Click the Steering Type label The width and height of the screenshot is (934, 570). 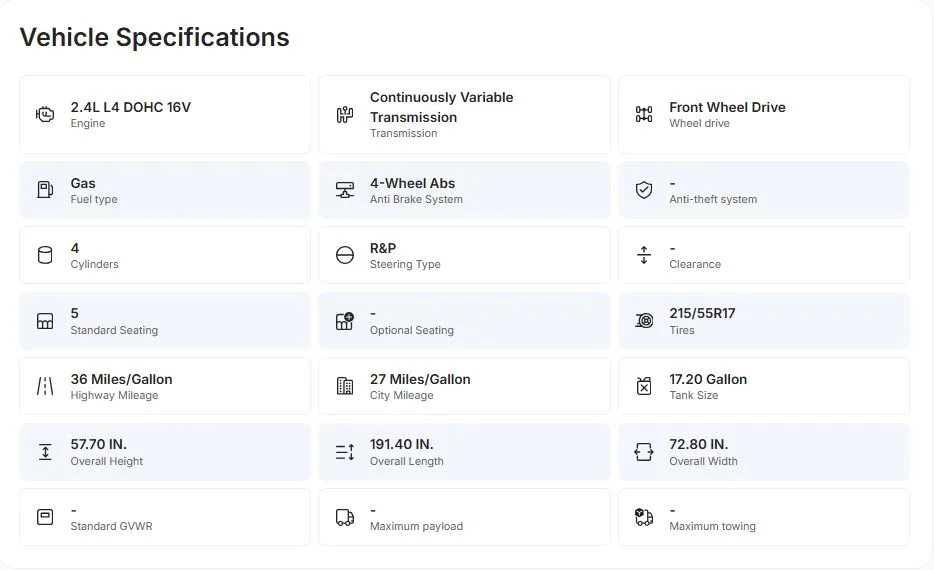tap(405, 264)
